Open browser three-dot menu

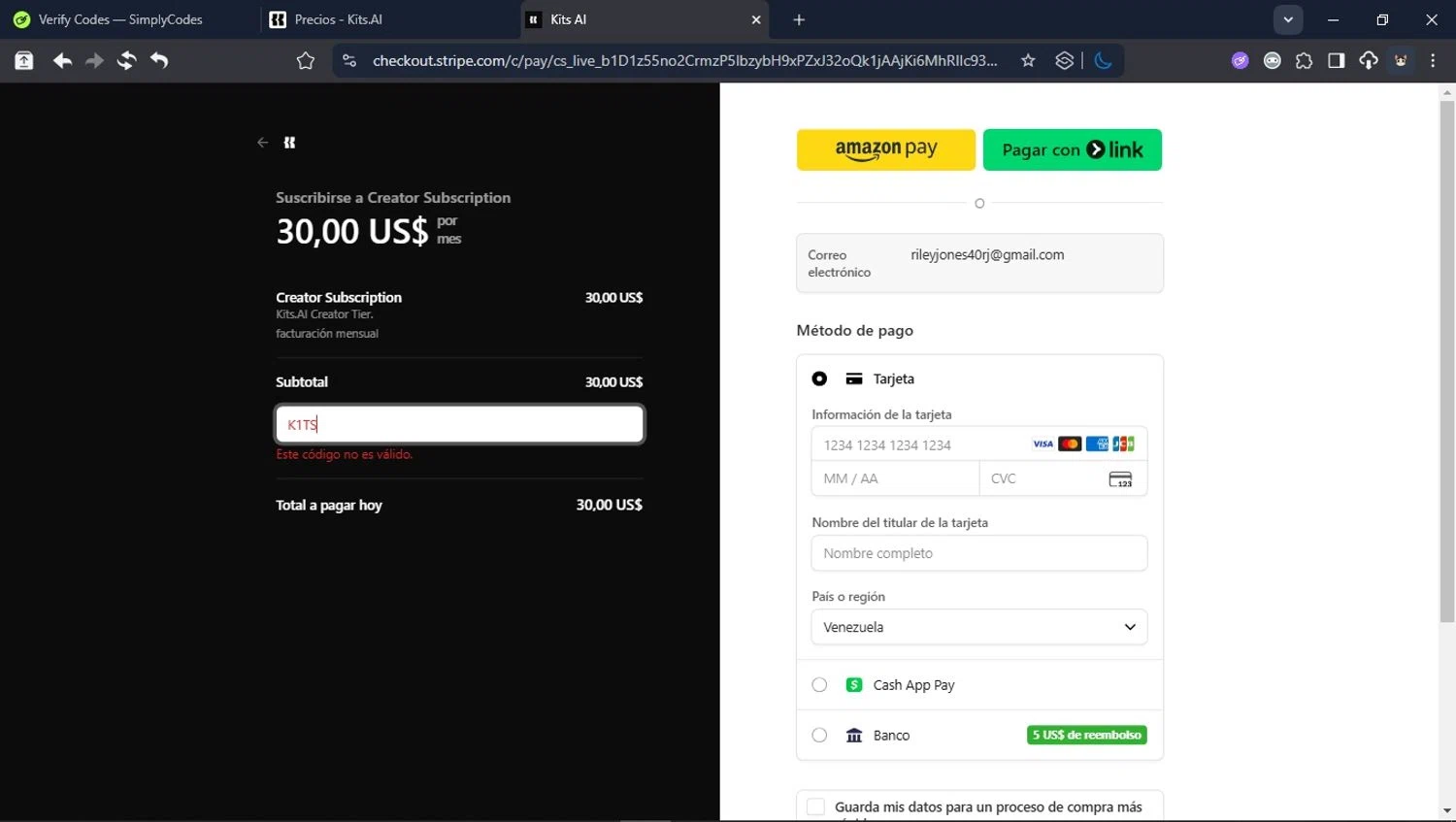pos(1433,61)
